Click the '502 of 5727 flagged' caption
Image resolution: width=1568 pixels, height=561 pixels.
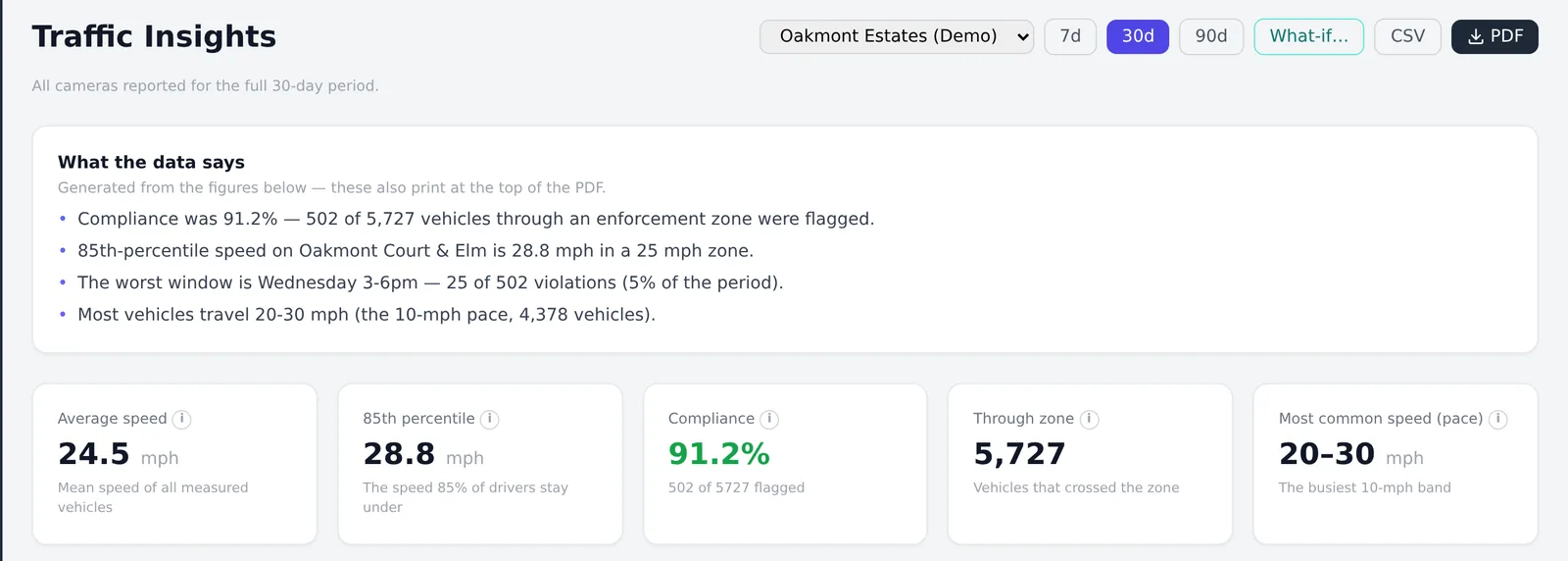click(x=736, y=487)
